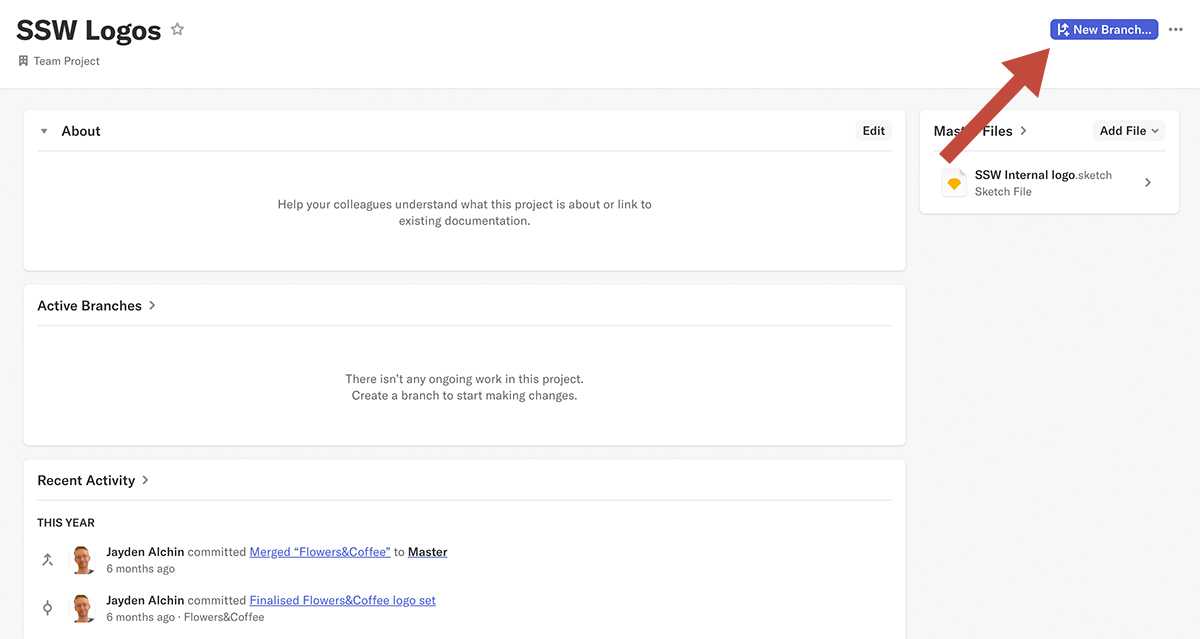Open the Add File dropdown

click(x=1128, y=131)
